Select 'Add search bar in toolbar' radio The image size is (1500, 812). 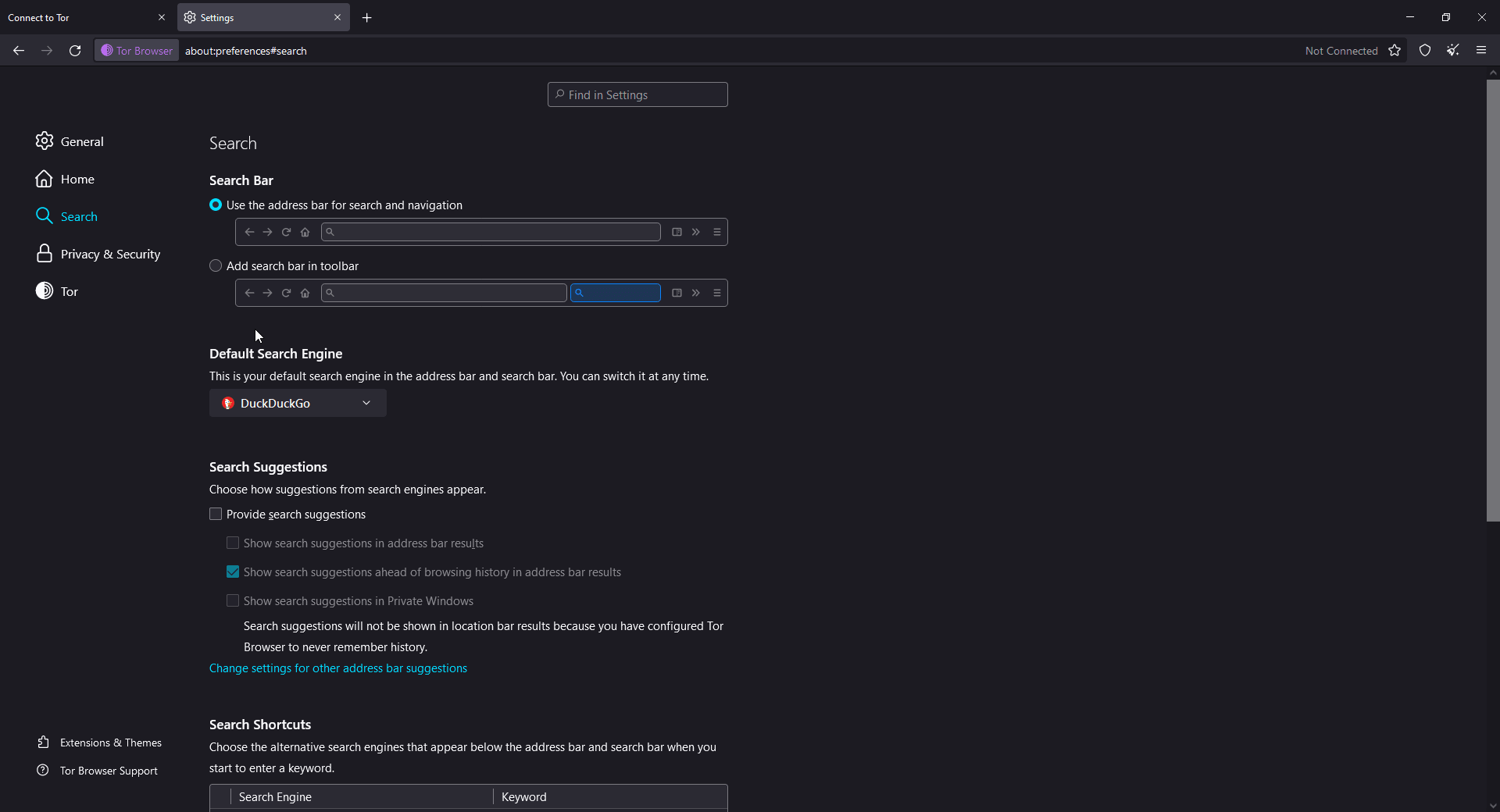(216, 266)
